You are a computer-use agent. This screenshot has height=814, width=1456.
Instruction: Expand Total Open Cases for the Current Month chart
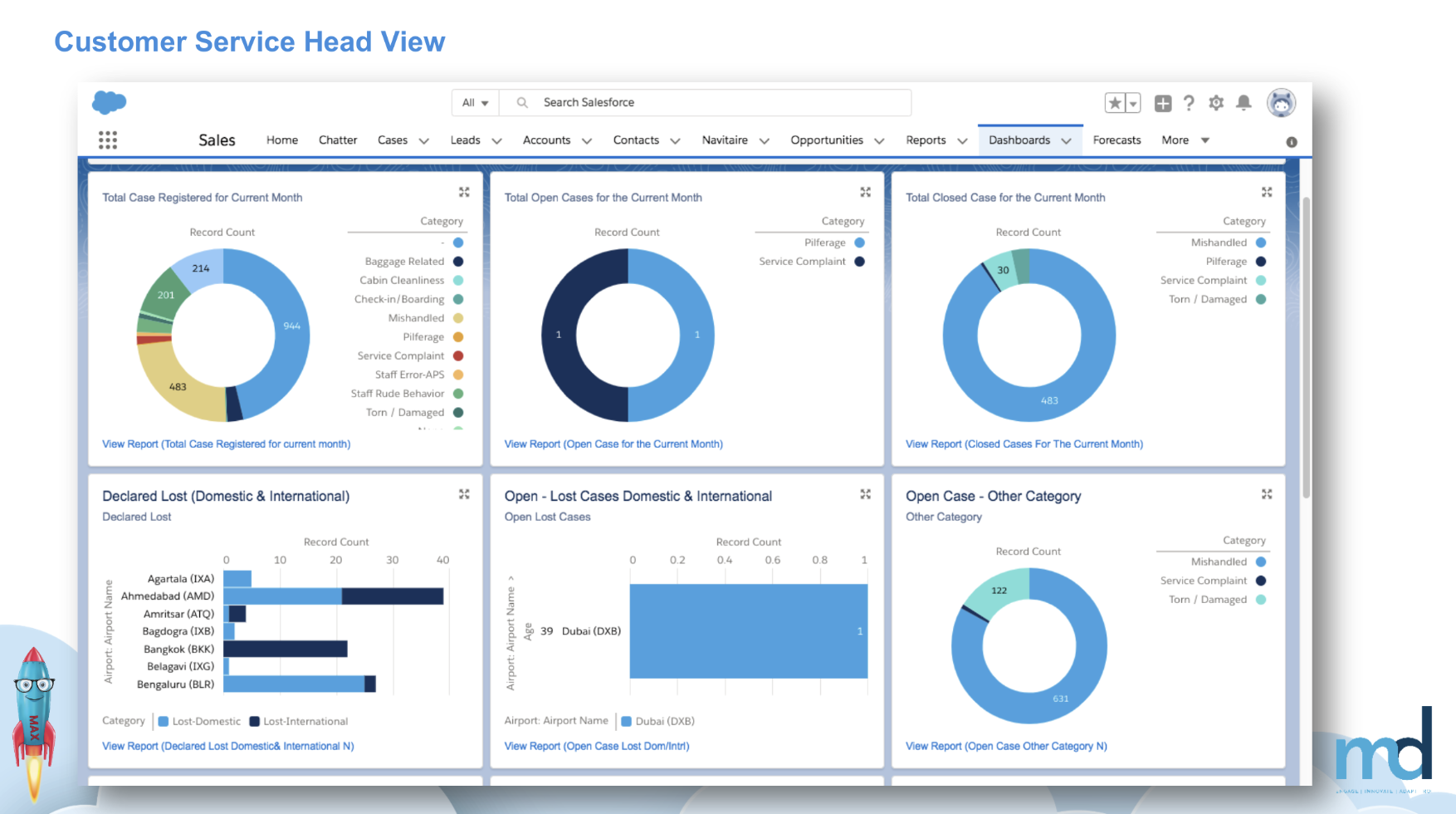tap(865, 192)
